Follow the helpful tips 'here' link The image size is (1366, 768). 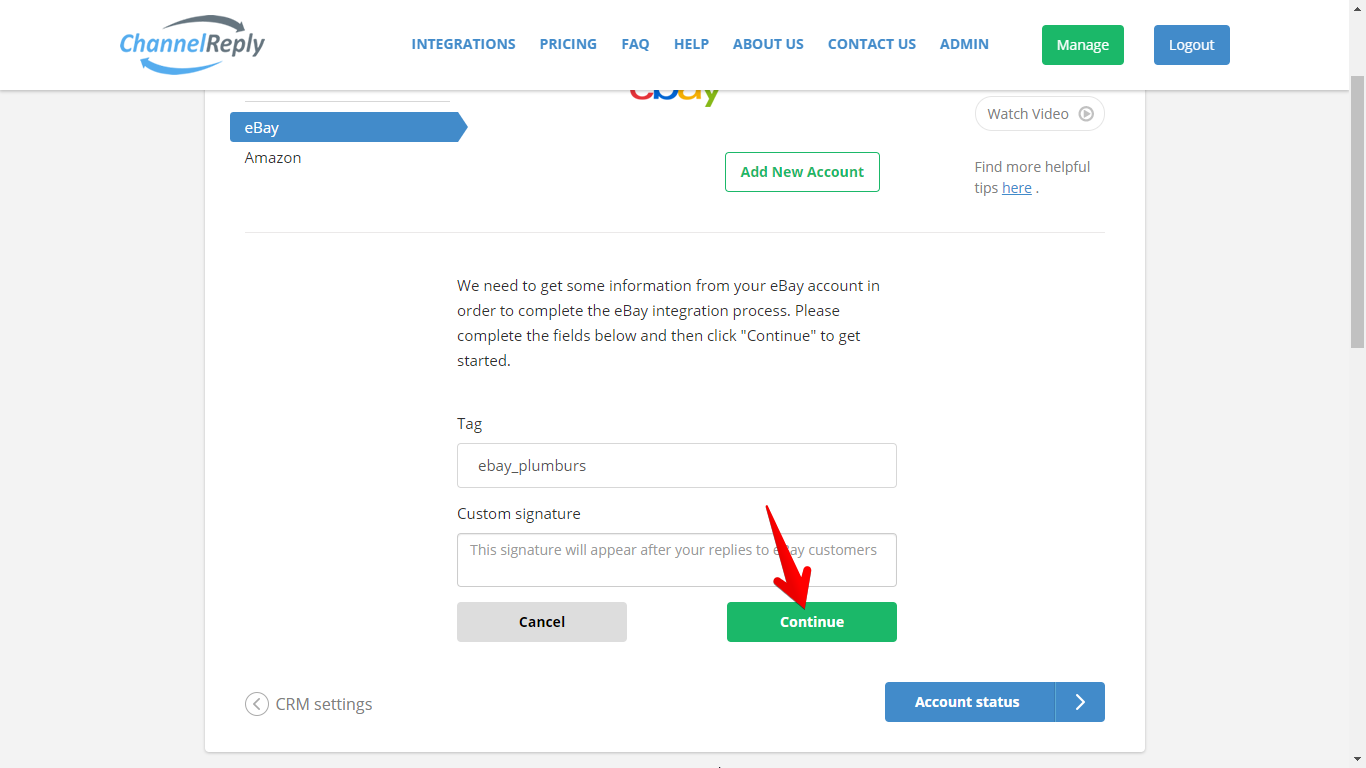[1017, 188]
